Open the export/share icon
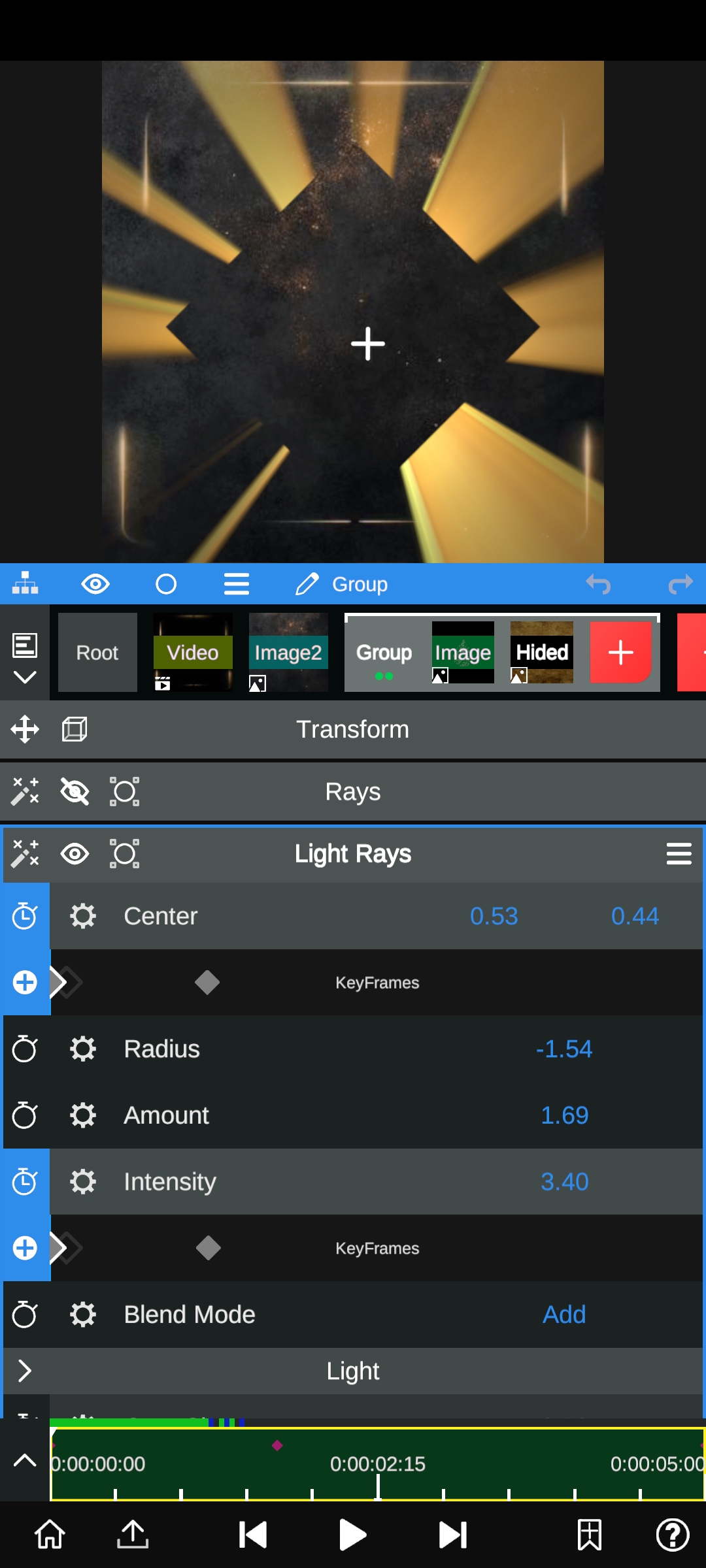 [133, 1535]
